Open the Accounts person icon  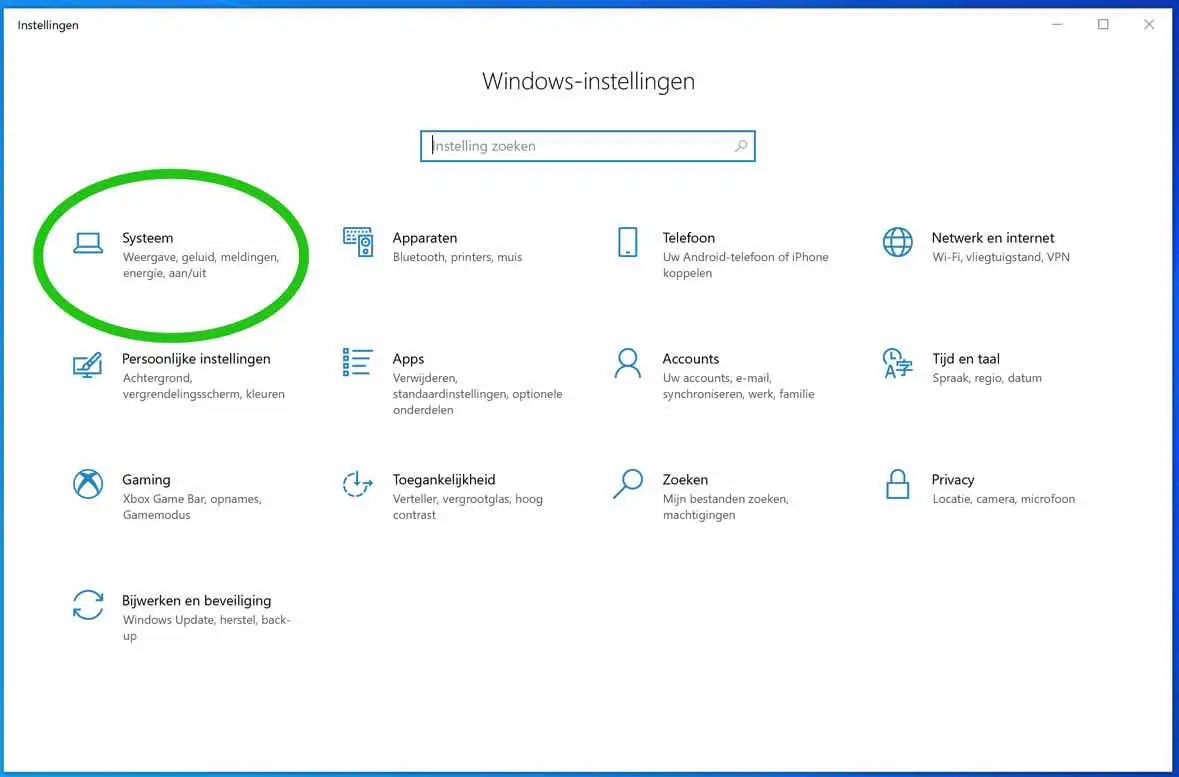click(627, 363)
